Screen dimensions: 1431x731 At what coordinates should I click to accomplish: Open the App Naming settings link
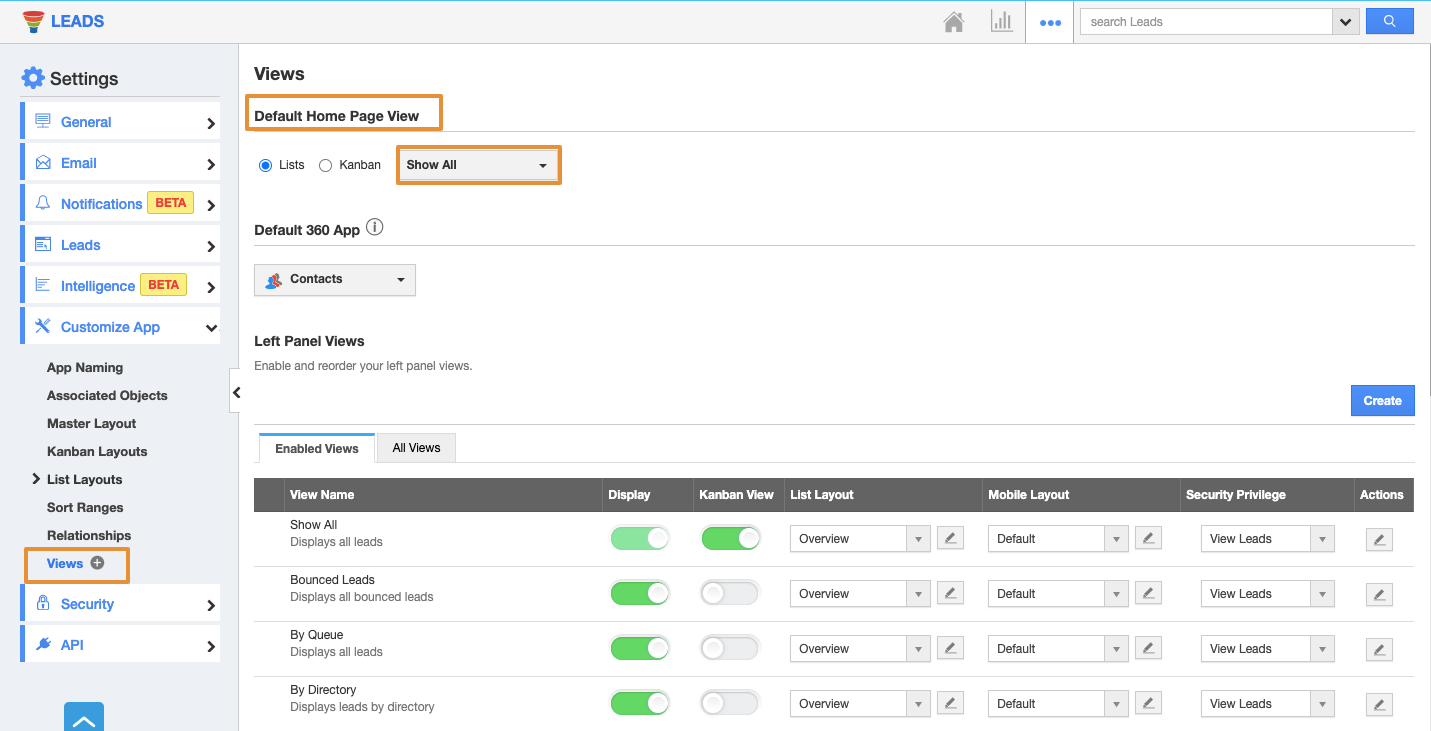85,367
